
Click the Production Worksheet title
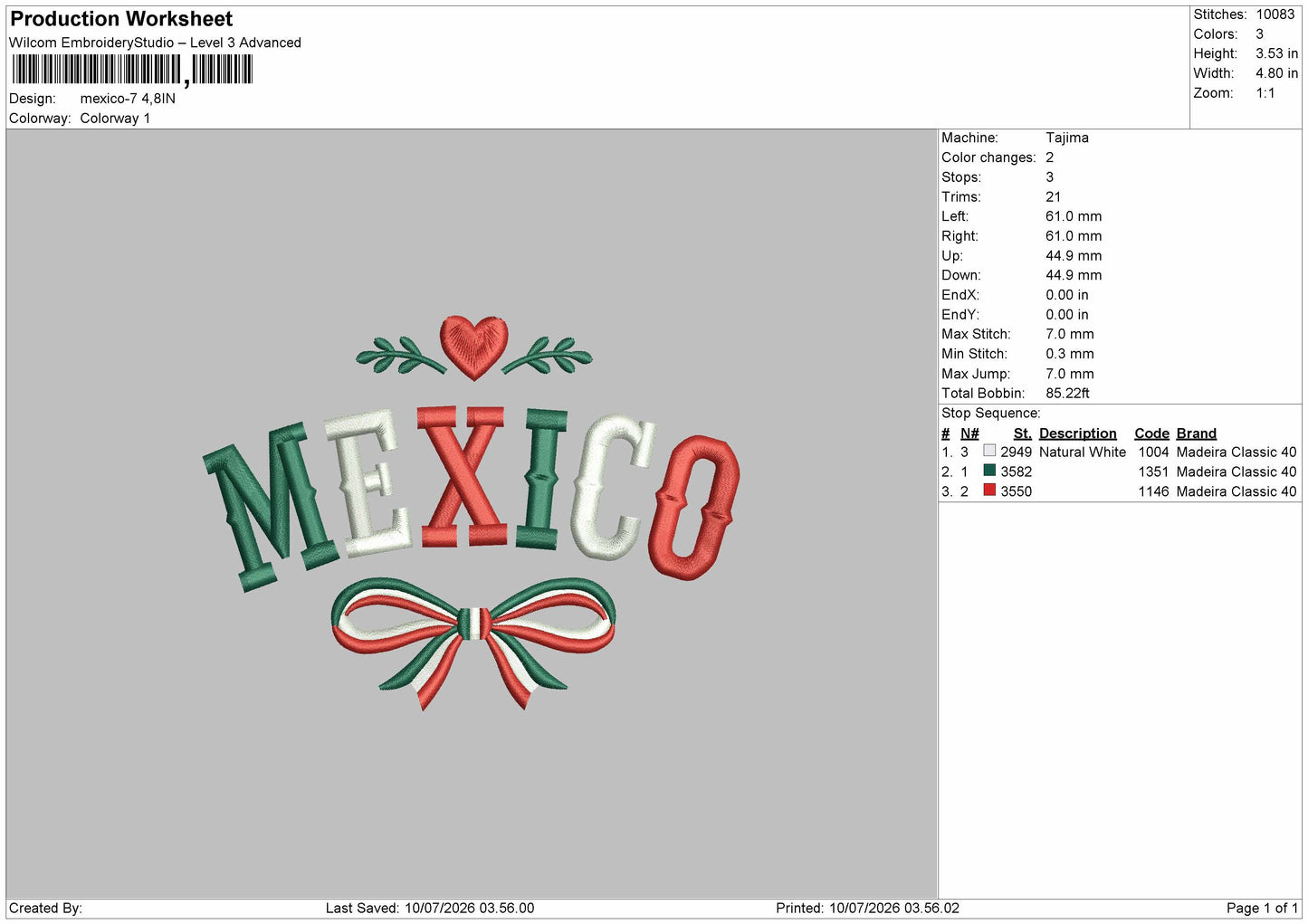(x=121, y=19)
